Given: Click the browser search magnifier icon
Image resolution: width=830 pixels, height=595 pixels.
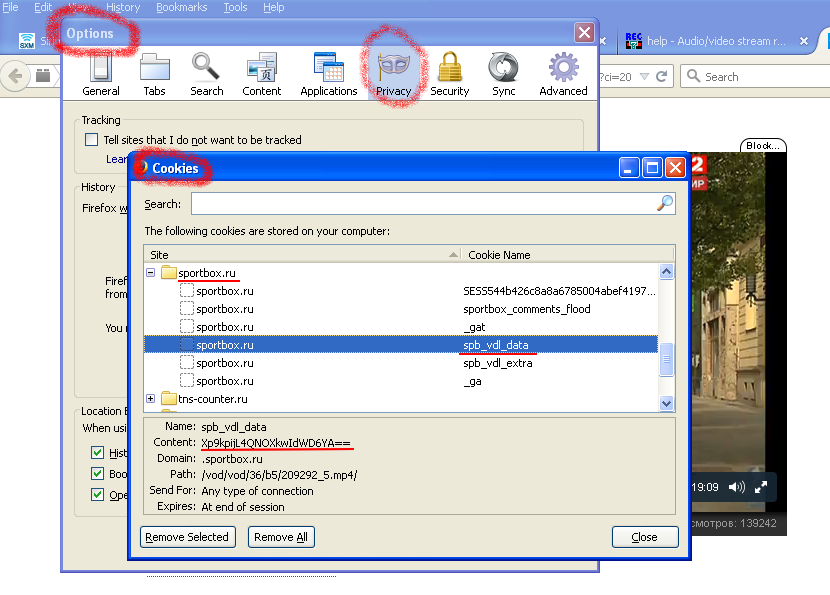Looking at the screenshot, I should [693, 76].
